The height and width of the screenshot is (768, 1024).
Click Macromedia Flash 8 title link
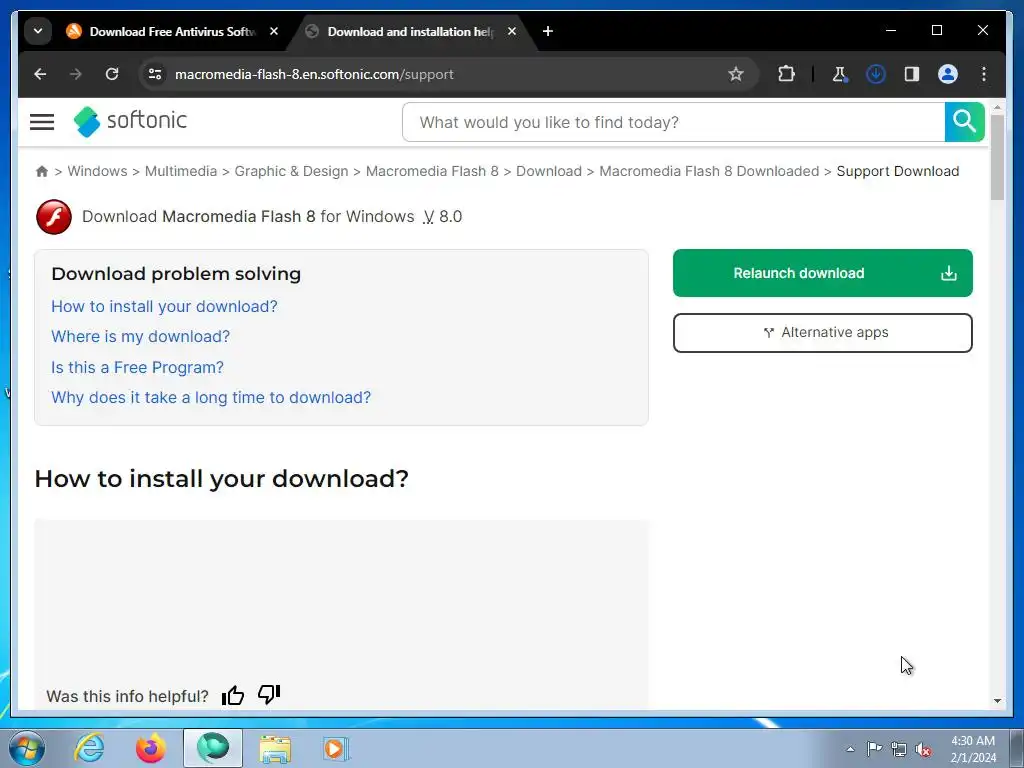(x=238, y=216)
